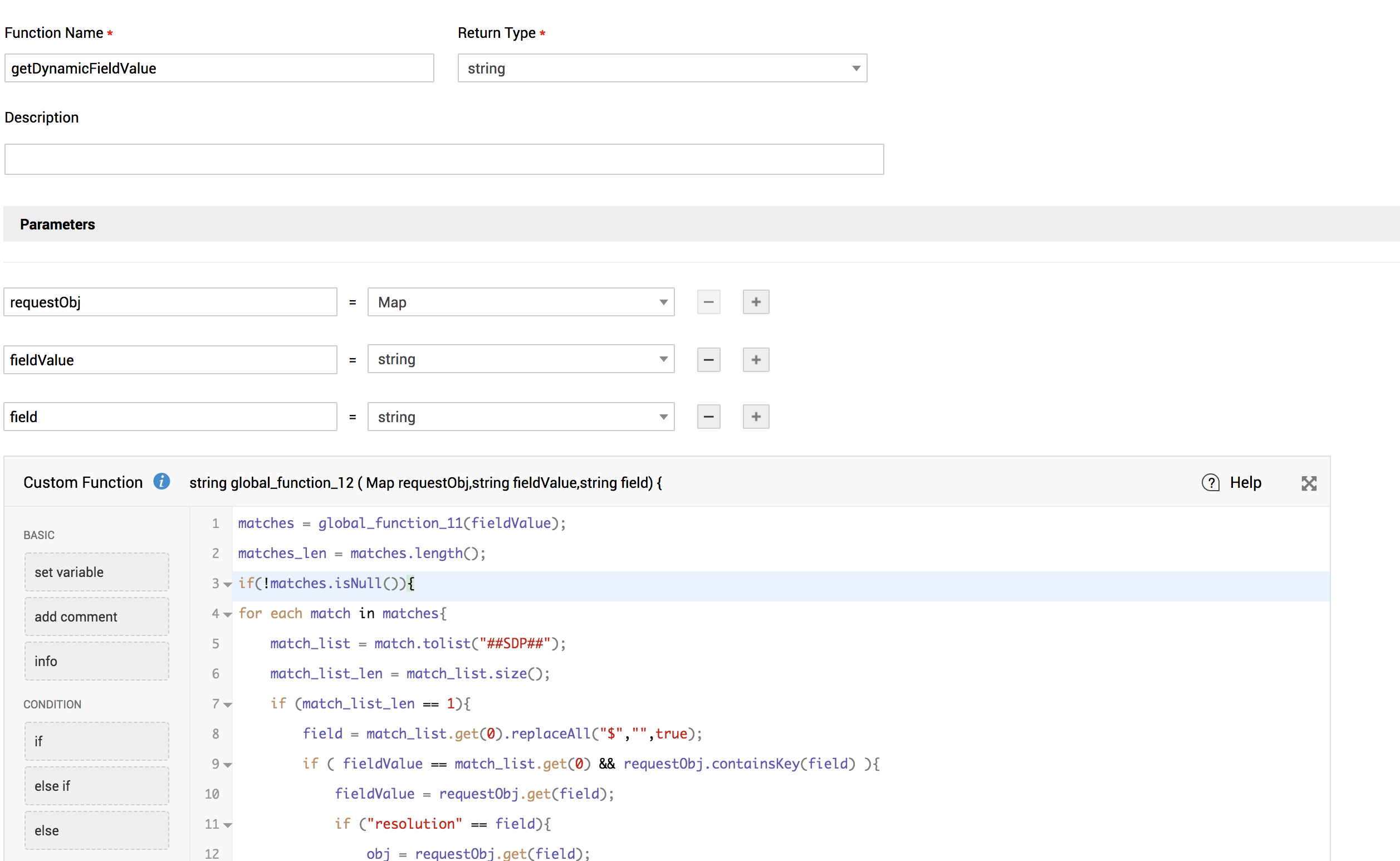Viewport: 1400px width, 861px height.
Task: Click plus button on field row
Action: pos(756,417)
